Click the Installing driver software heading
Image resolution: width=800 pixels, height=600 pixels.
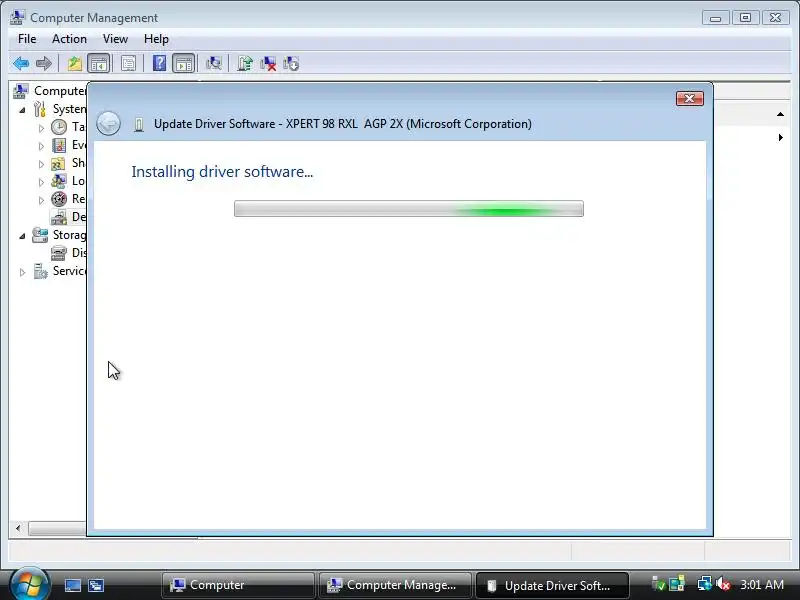click(x=222, y=172)
